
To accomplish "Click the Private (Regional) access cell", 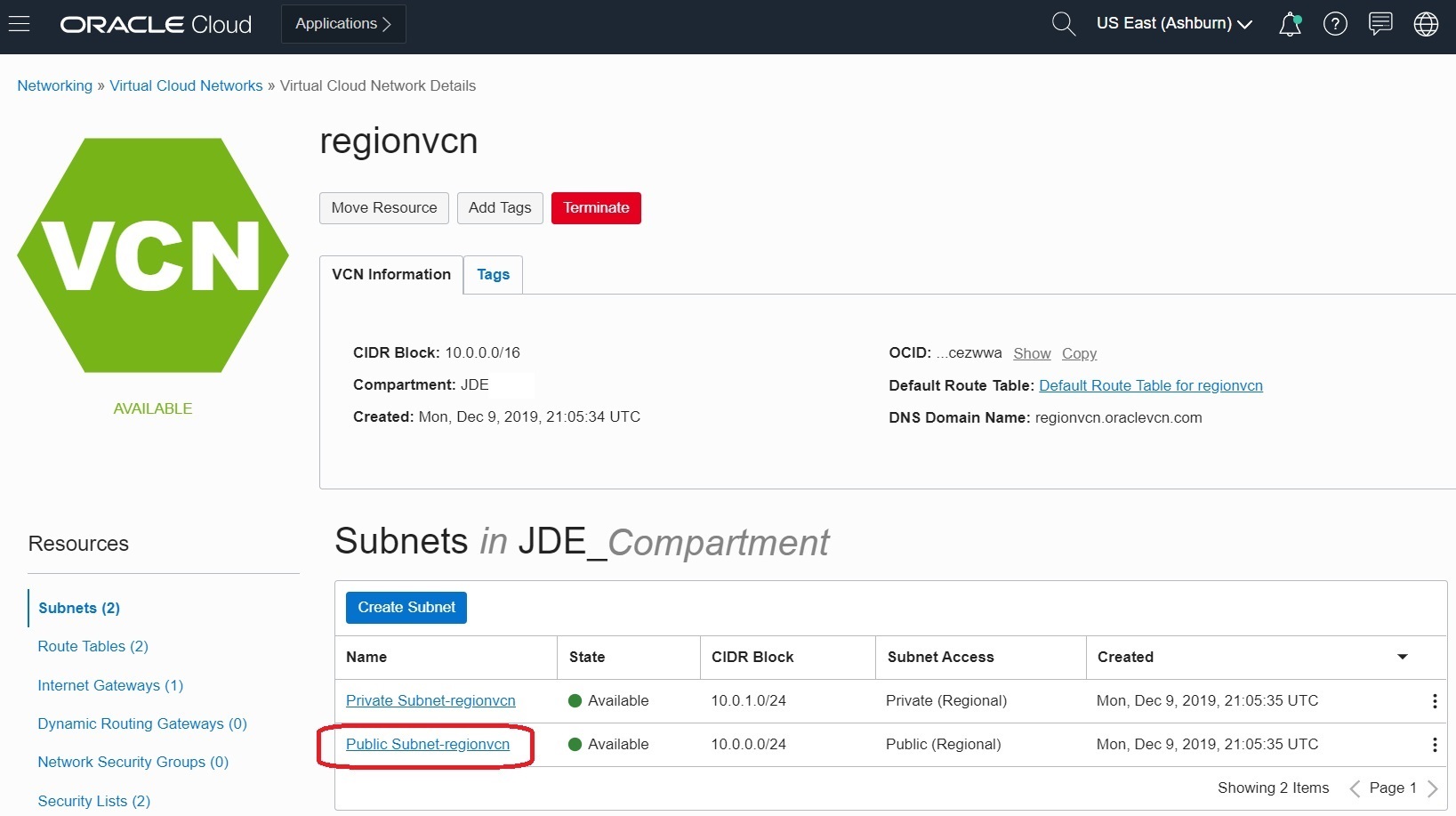I will [x=946, y=701].
